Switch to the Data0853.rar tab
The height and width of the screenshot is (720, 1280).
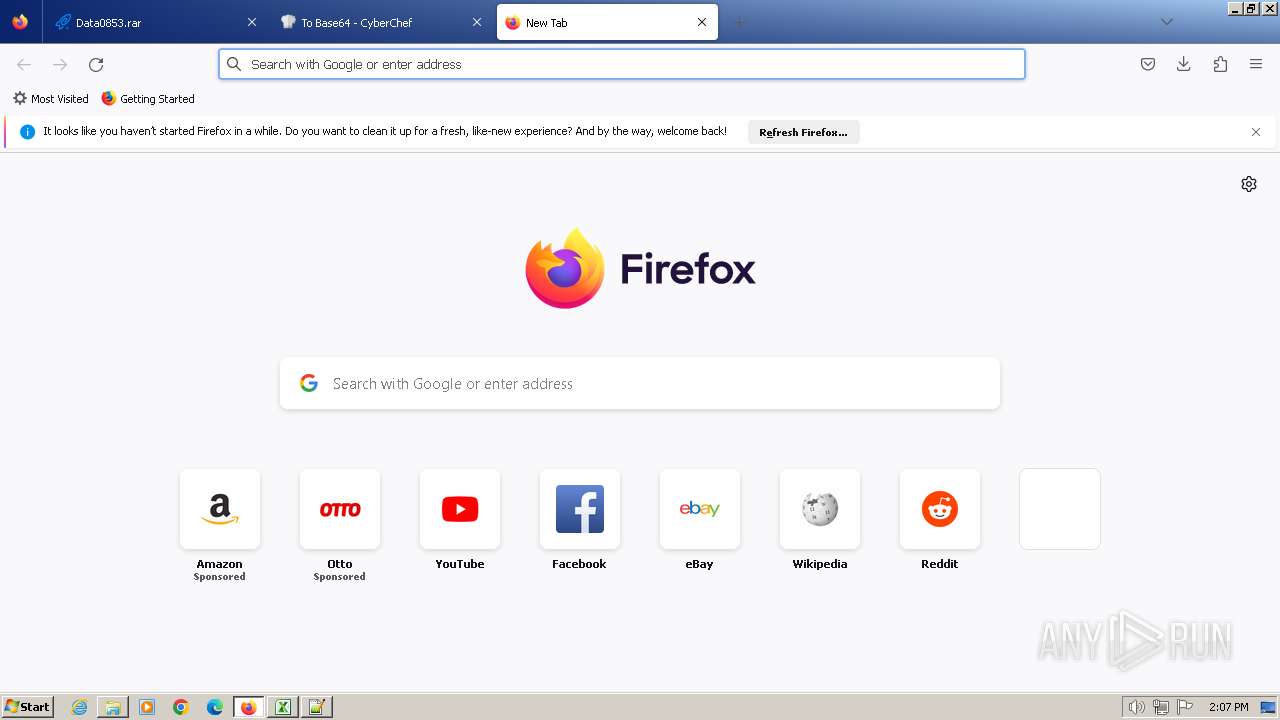155,22
